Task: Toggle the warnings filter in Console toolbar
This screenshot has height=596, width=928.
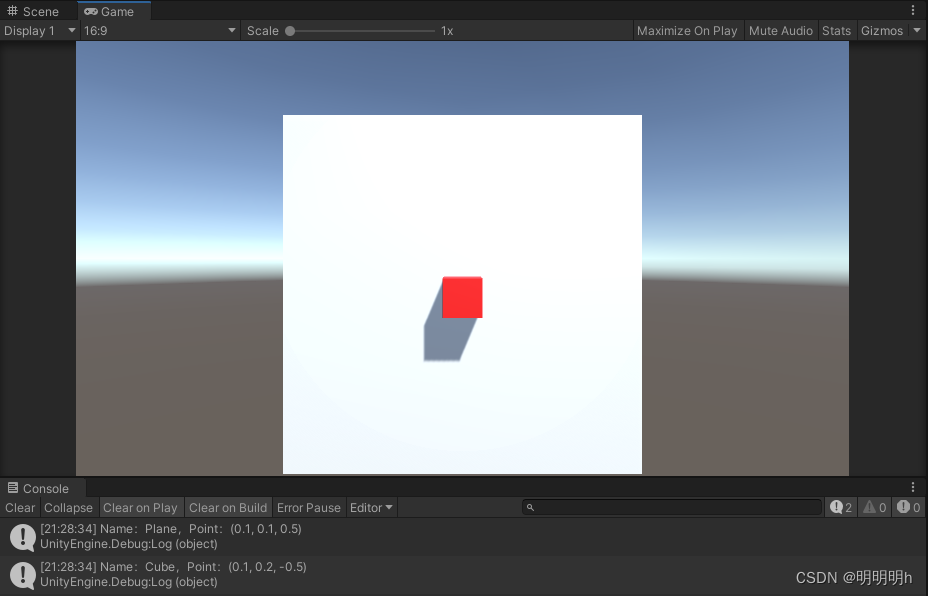Action: pyautogui.click(x=873, y=507)
